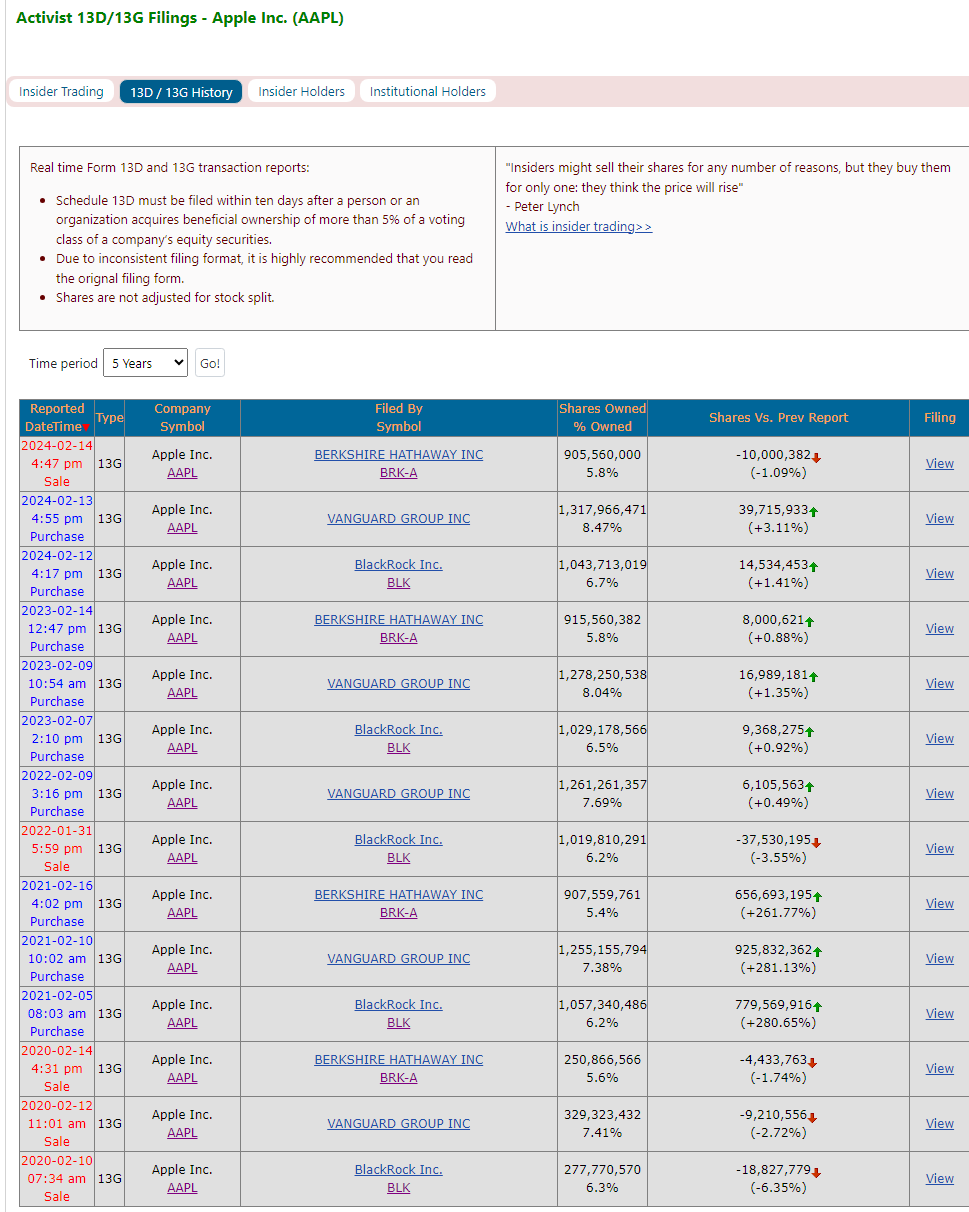
Task: Select 'Activist 13D/13G Filings - Apple Inc. (AAPL)' heading
Action: (x=180, y=18)
